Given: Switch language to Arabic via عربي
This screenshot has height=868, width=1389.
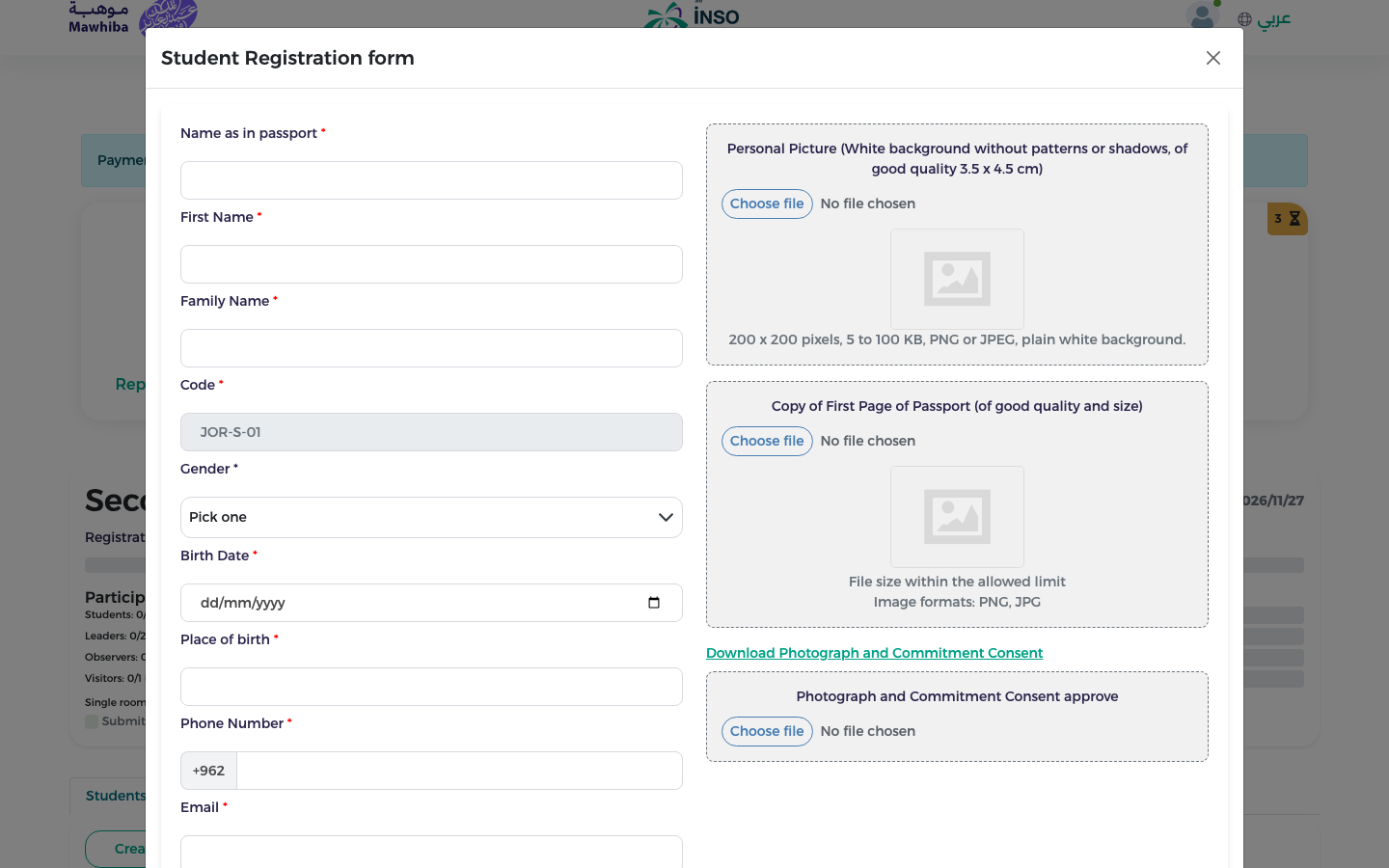Looking at the screenshot, I should coord(1273,18).
